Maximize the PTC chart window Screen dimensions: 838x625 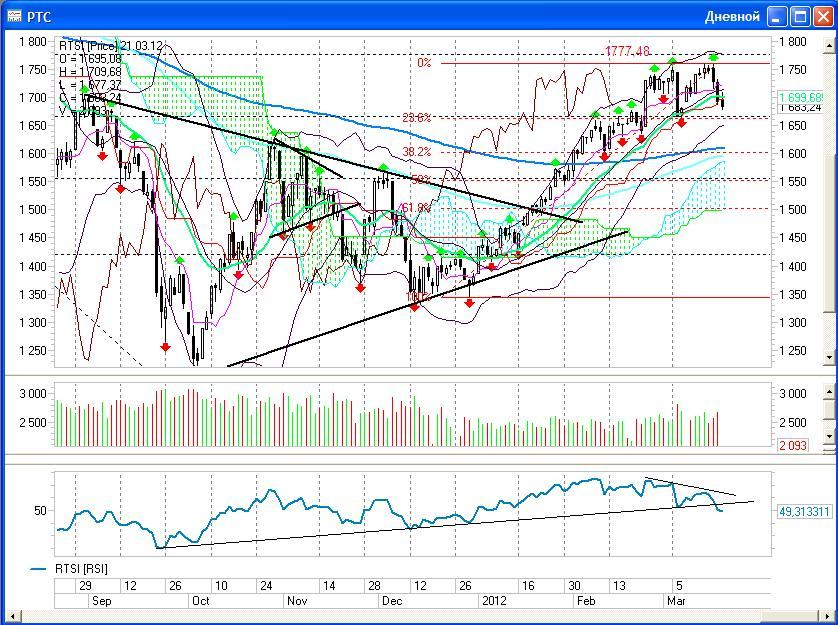(800, 17)
